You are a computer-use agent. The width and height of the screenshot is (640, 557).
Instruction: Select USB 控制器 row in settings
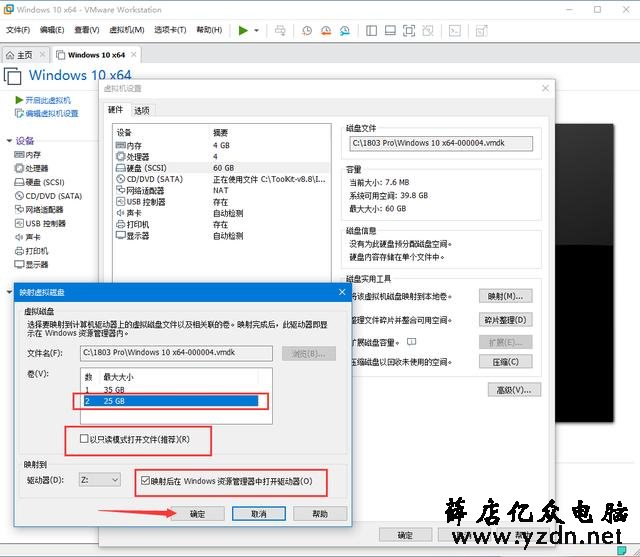(x=222, y=202)
